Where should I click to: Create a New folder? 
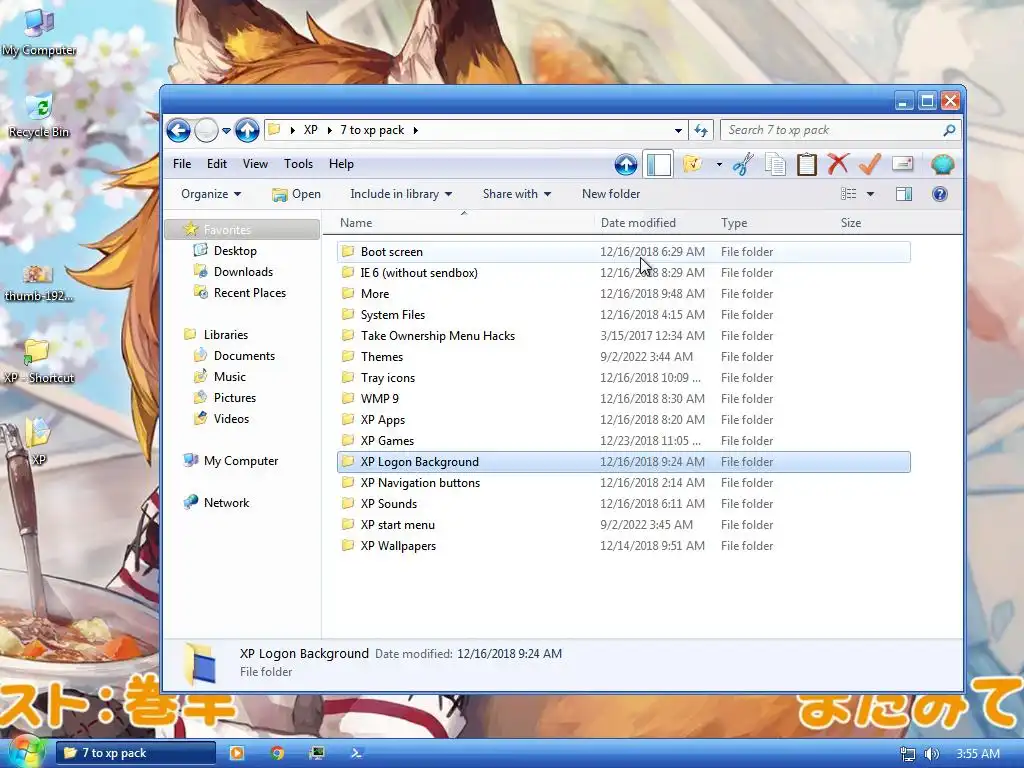coord(611,194)
